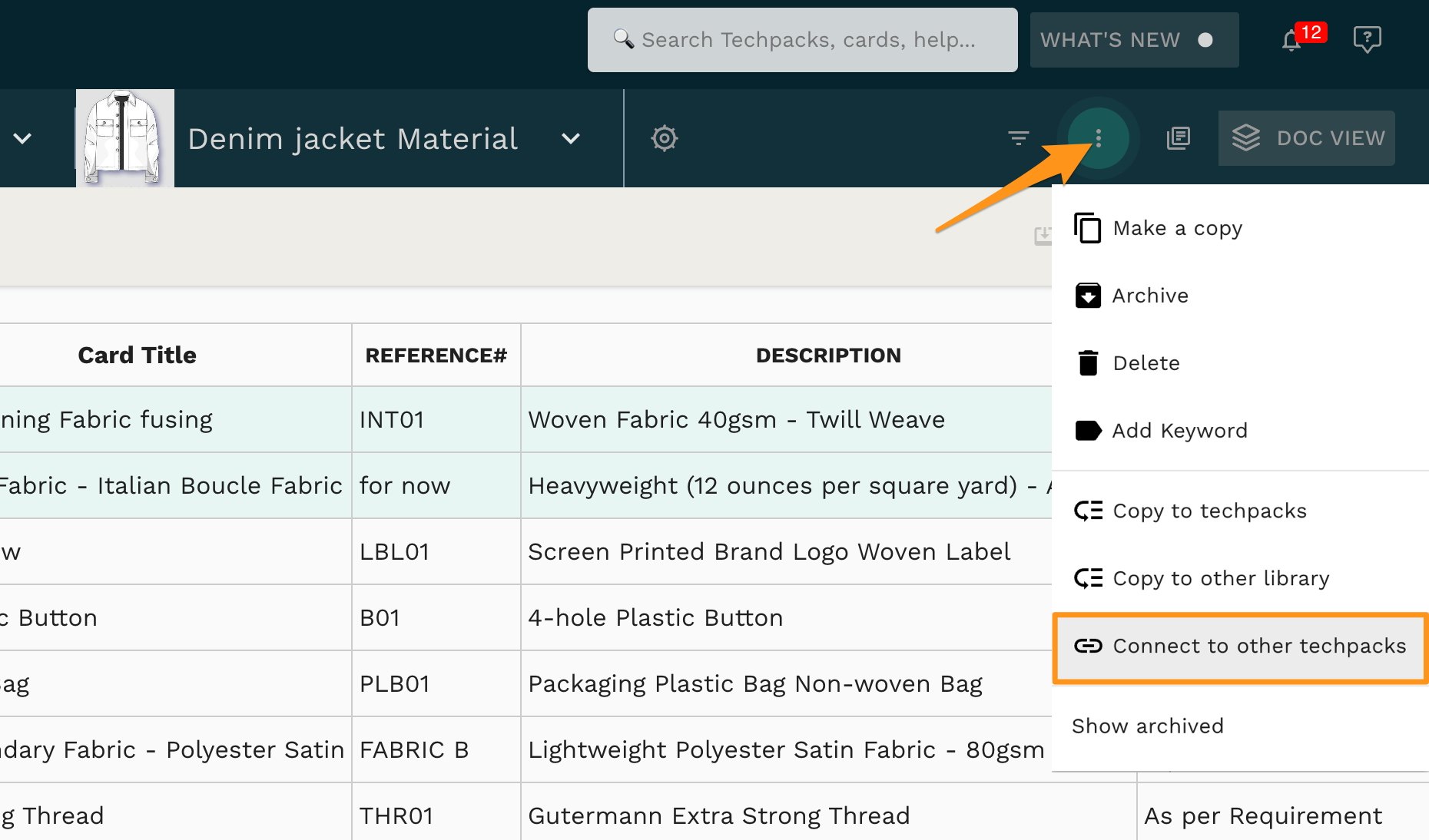Open the notifications bell with 12 alerts
1429x840 pixels.
pyautogui.click(x=1293, y=40)
